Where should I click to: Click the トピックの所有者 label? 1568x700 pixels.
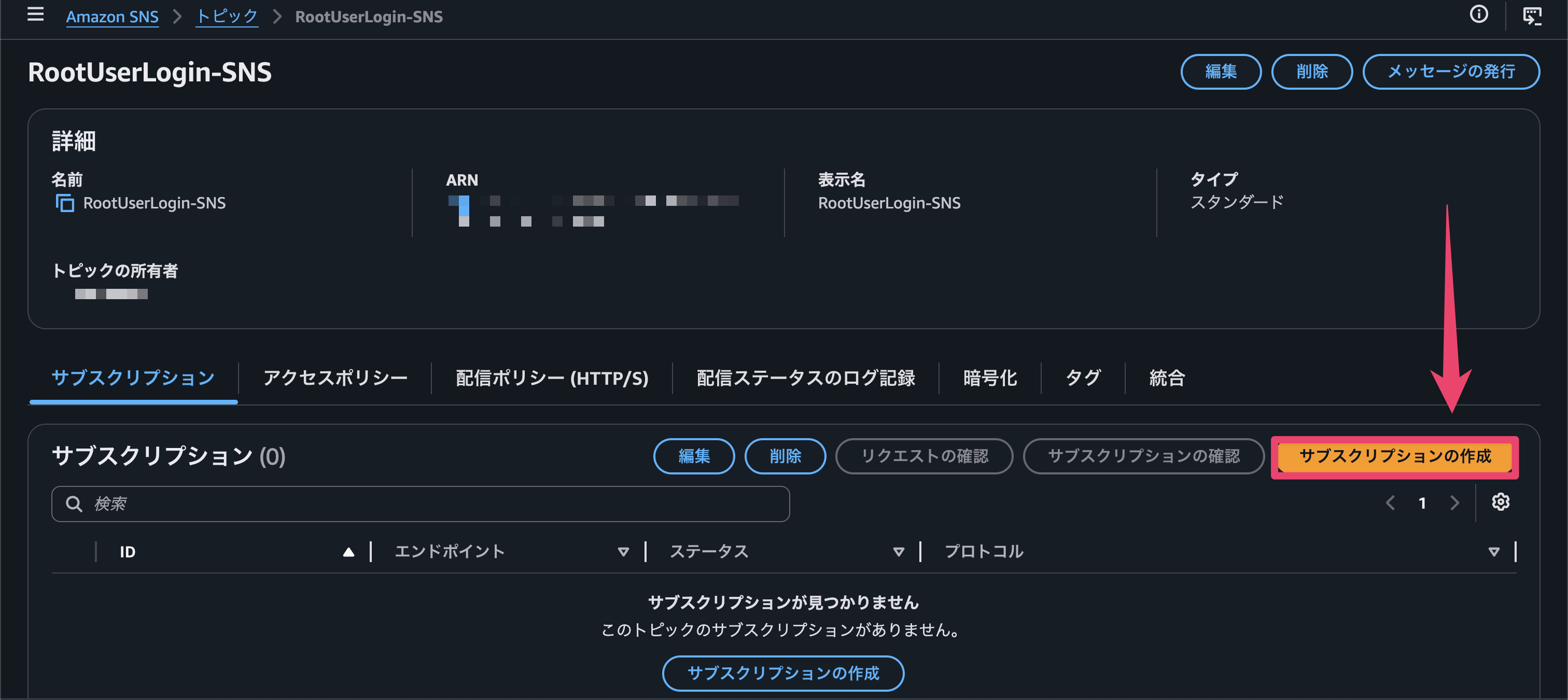115,270
